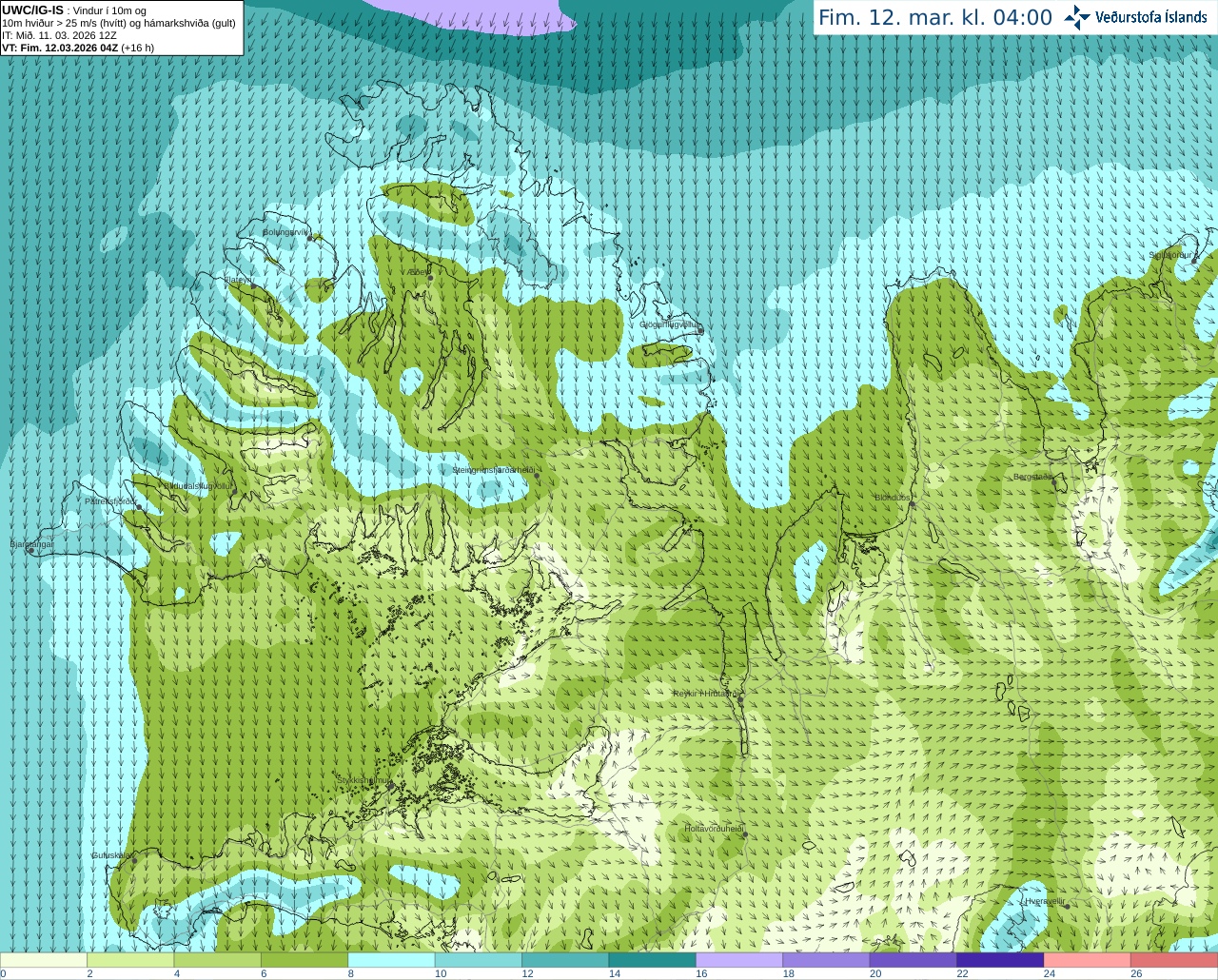The width and height of the screenshot is (1218, 980).
Task: Click the Gjögurflugvöllur station label
Action: 670,324
